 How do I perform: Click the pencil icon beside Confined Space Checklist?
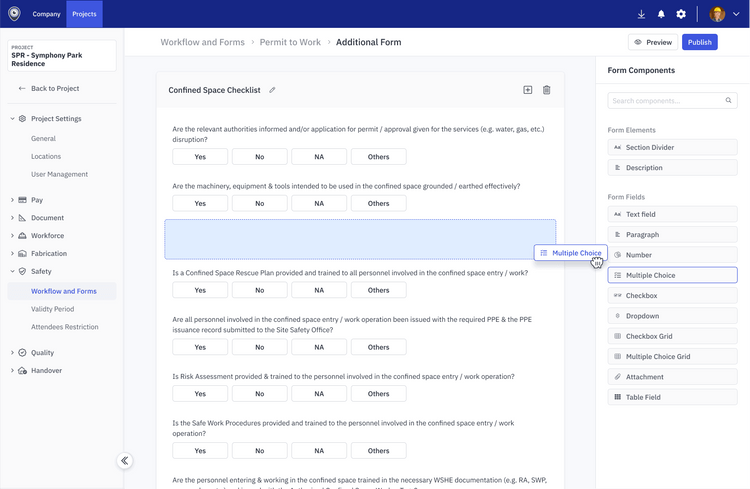(272, 90)
